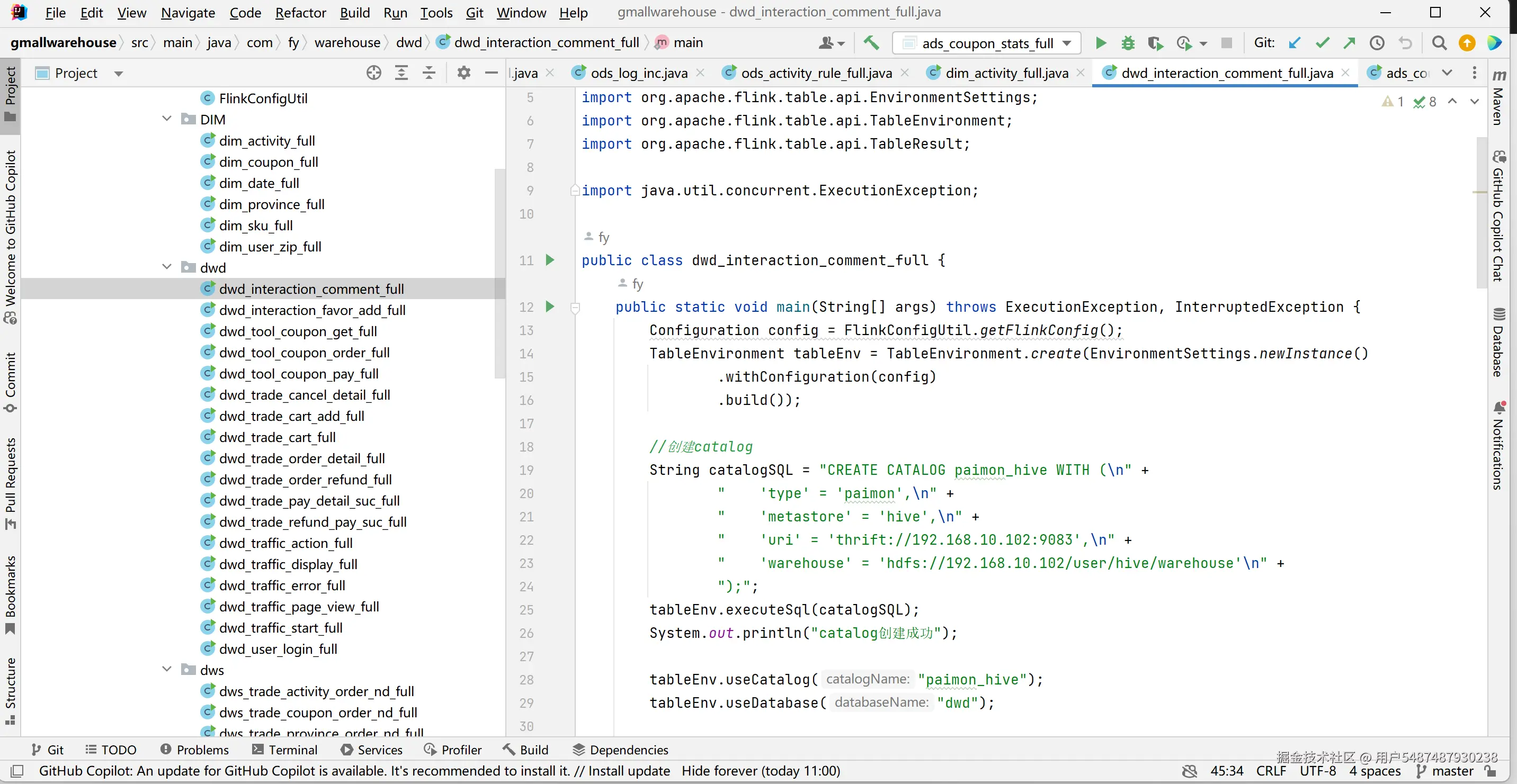The width and height of the screenshot is (1517, 784).
Task: Open Search Everywhere magnifier icon
Action: coord(1439,43)
